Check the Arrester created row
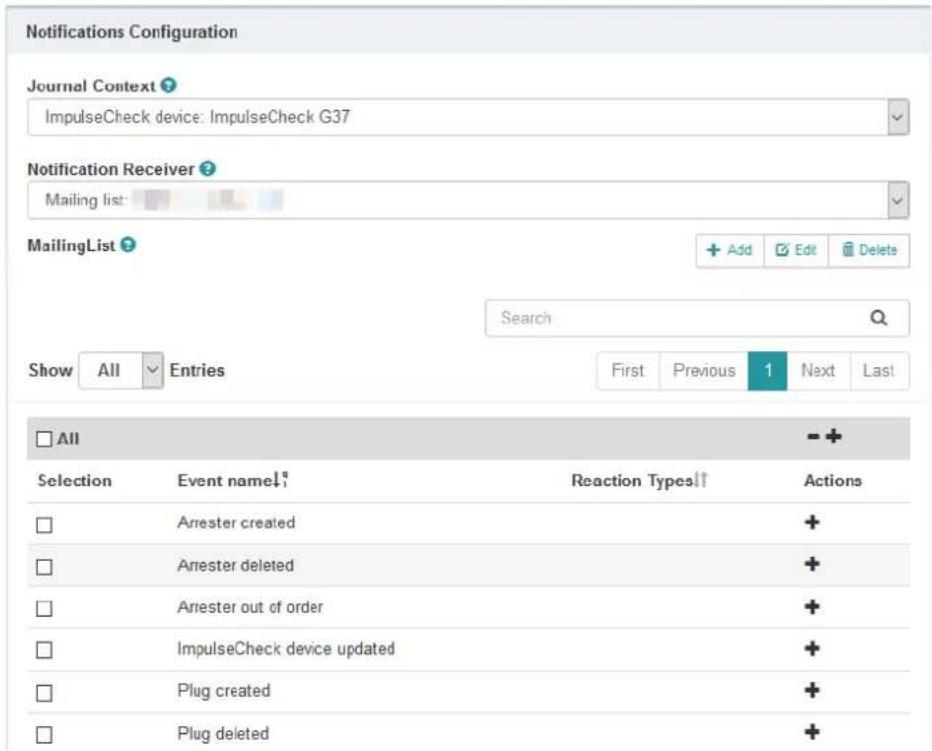This screenshot has height=751, width=932. (45, 525)
